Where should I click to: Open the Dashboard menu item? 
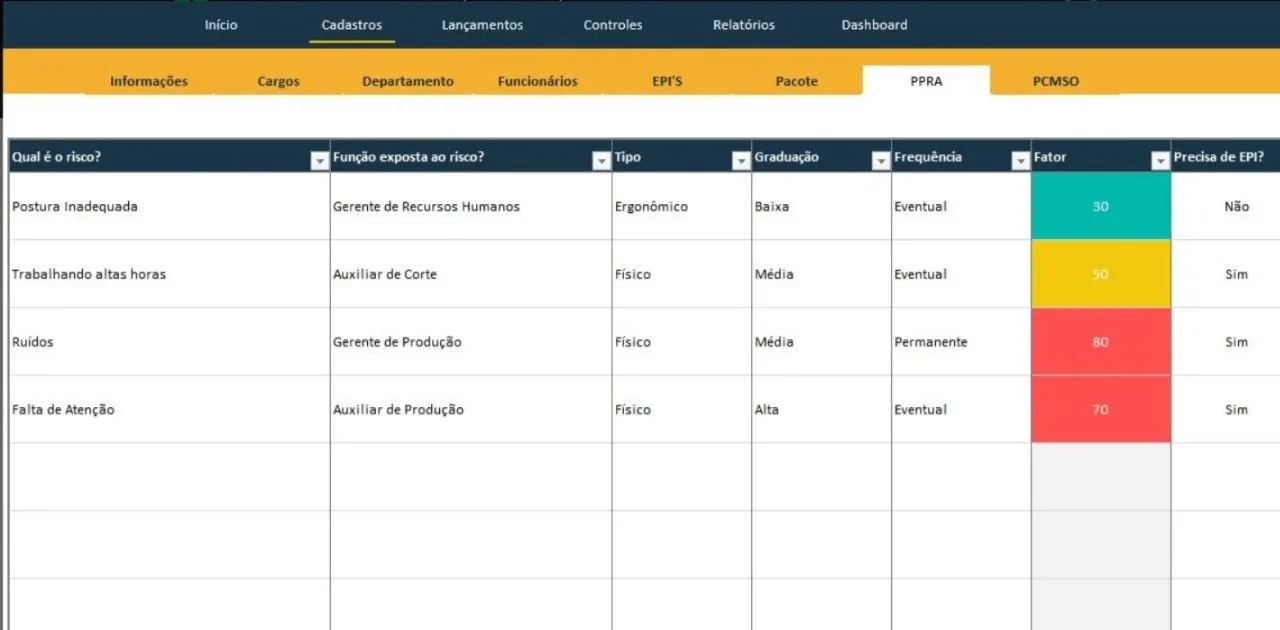point(874,25)
